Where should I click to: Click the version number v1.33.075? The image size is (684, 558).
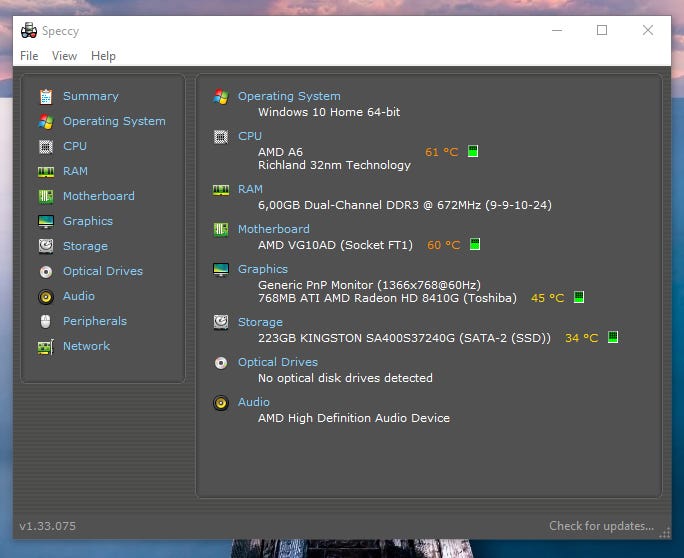pyautogui.click(x=48, y=526)
